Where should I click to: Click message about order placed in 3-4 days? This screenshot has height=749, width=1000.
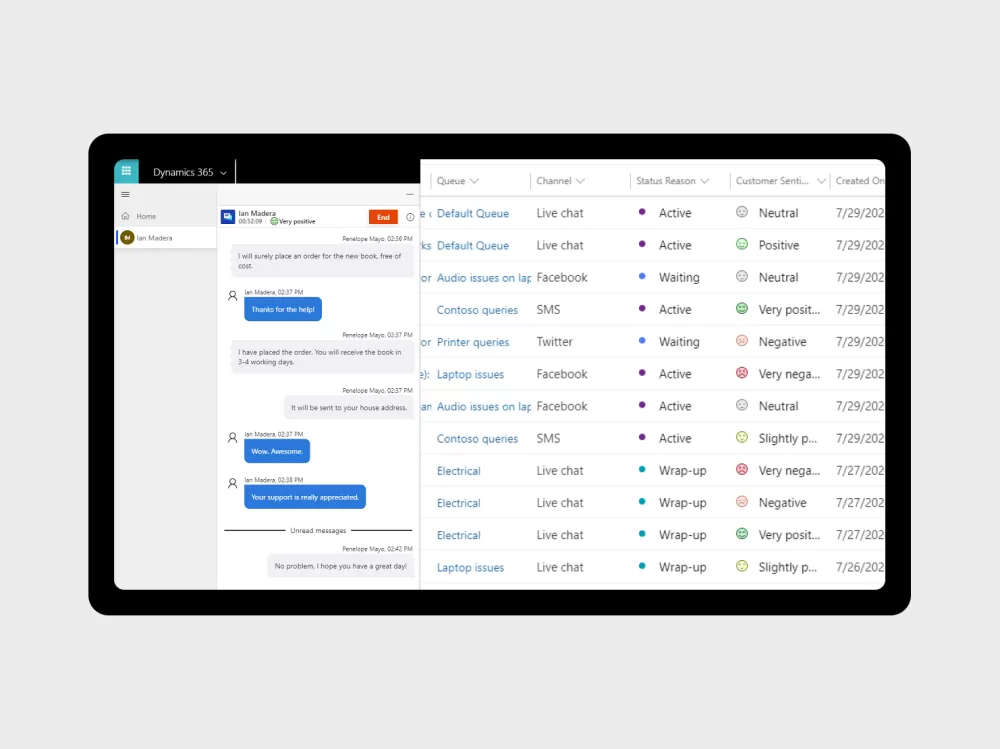point(321,357)
